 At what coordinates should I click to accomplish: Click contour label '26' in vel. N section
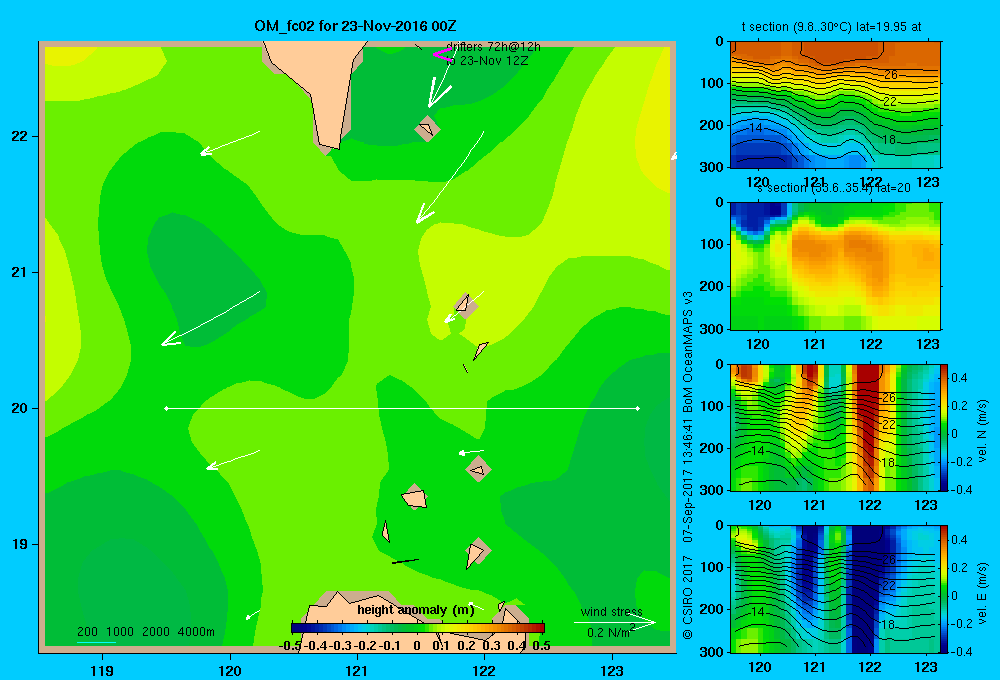click(889, 398)
